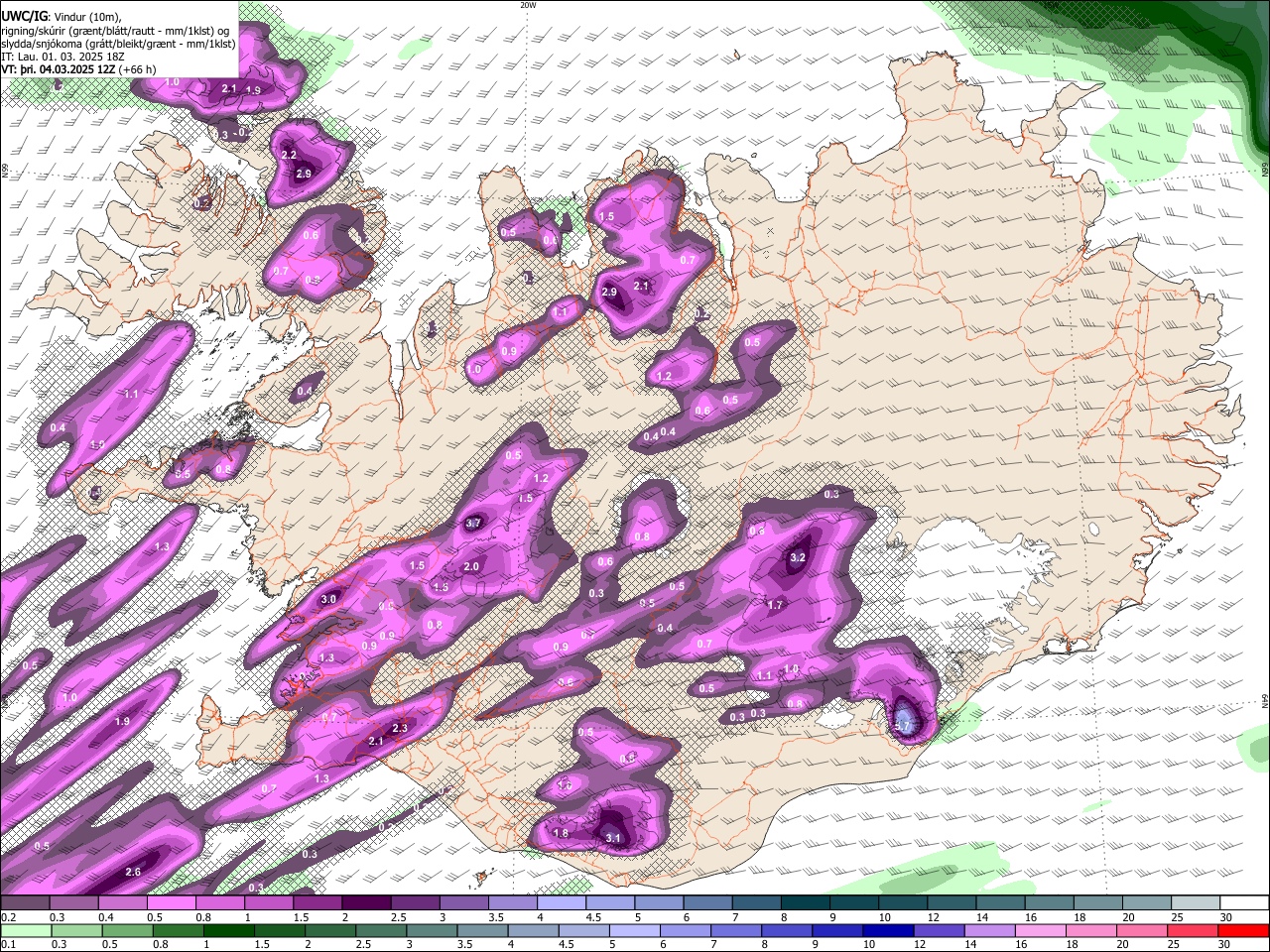Viewport: 1270px width, 952px height.
Task: Click the 20W longitude label at top
Action: 528,5
